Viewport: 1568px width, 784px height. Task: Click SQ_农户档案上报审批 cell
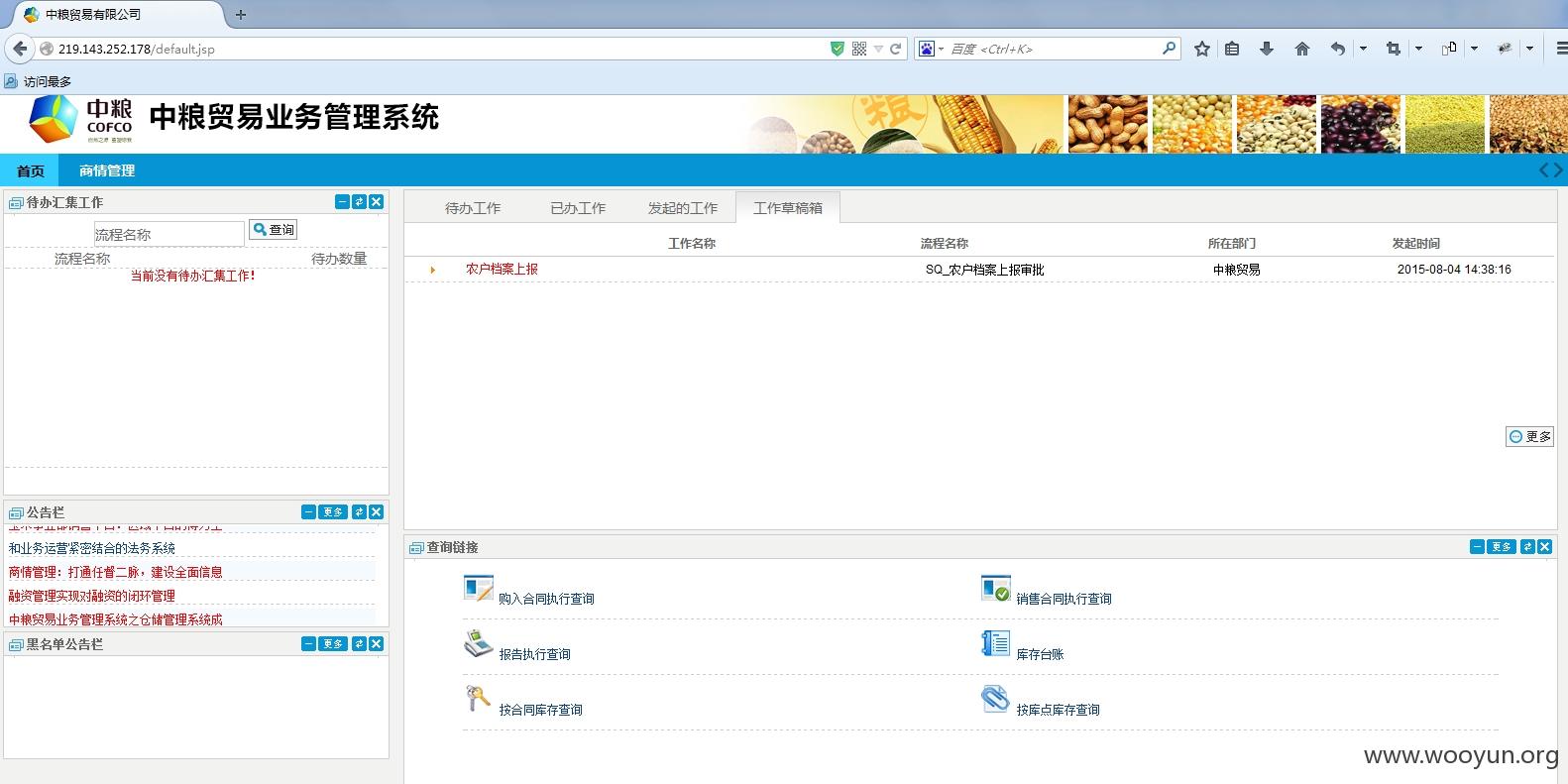pyautogui.click(x=984, y=270)
